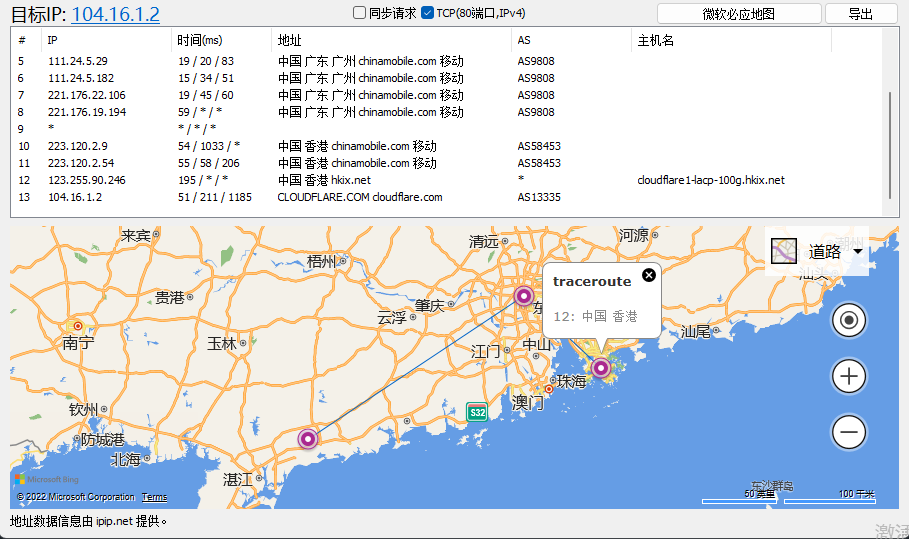Select the Guangzhou traceroute pin on map
This screenshot has width=909, height=539.
(523, 296)
